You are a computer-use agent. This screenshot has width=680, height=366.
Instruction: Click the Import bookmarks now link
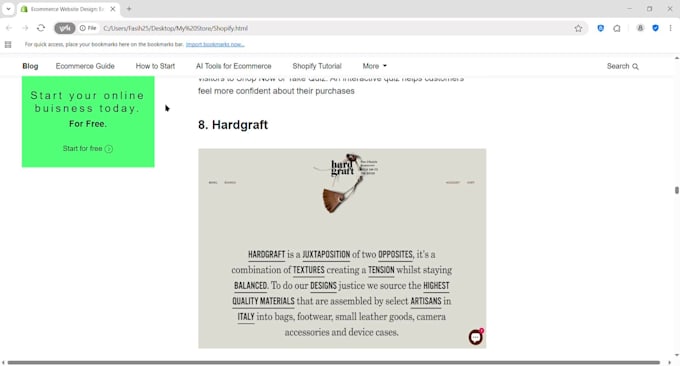tap(215, 44)
